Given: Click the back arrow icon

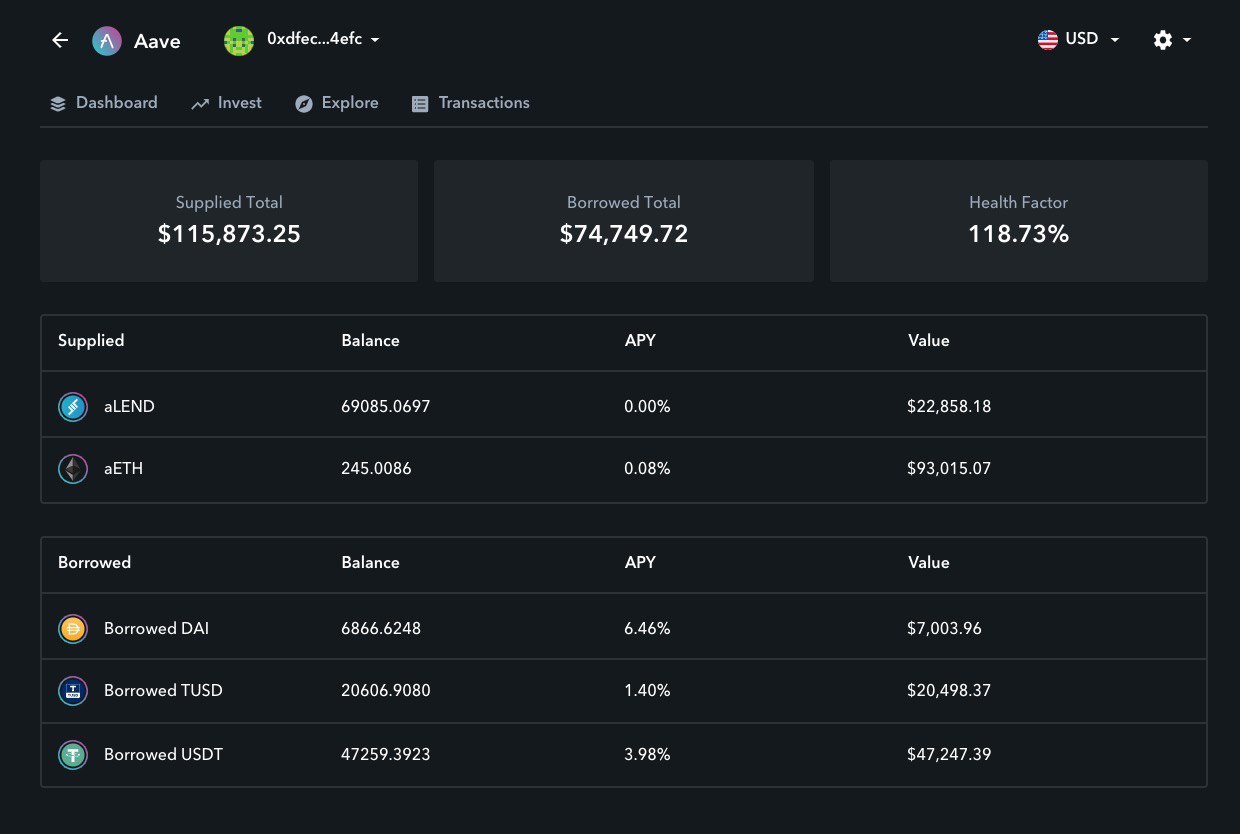Looking at the screenshot, I should [60, 40].
